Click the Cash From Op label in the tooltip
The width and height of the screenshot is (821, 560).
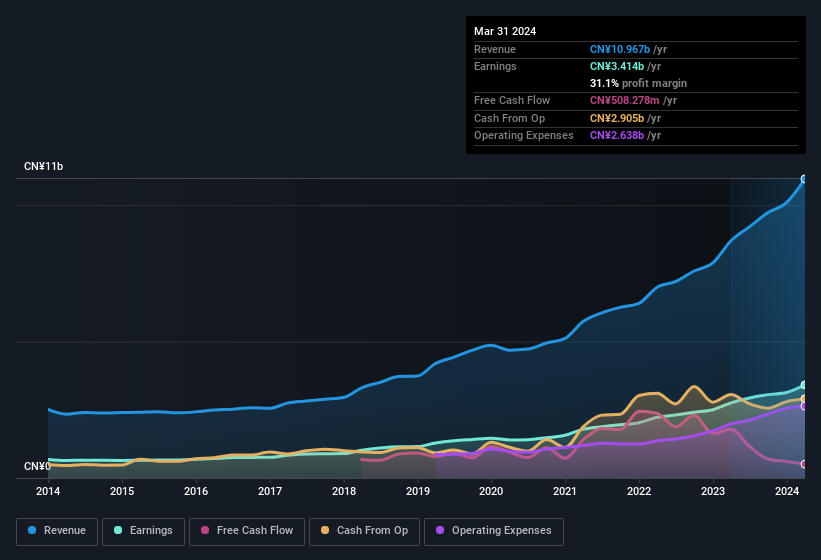tap(509, 118)
